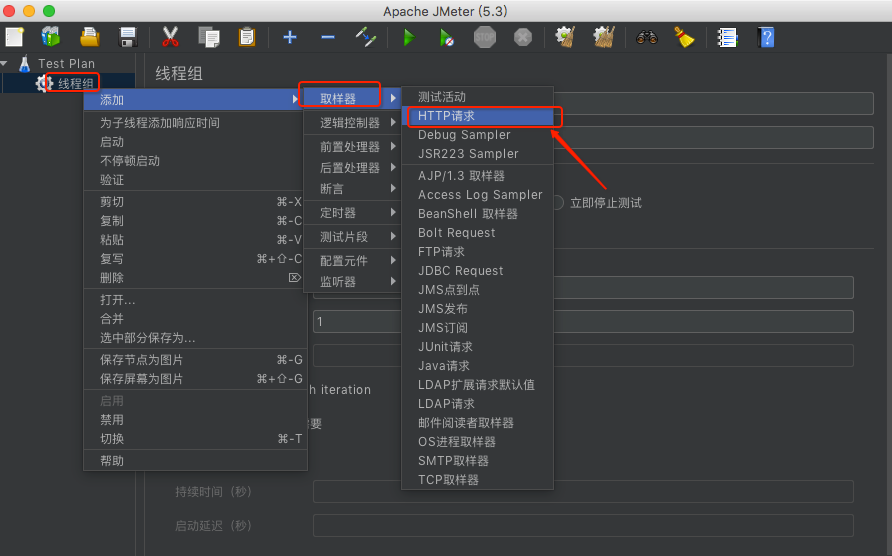Click the New test plan icon

point(15,37)
